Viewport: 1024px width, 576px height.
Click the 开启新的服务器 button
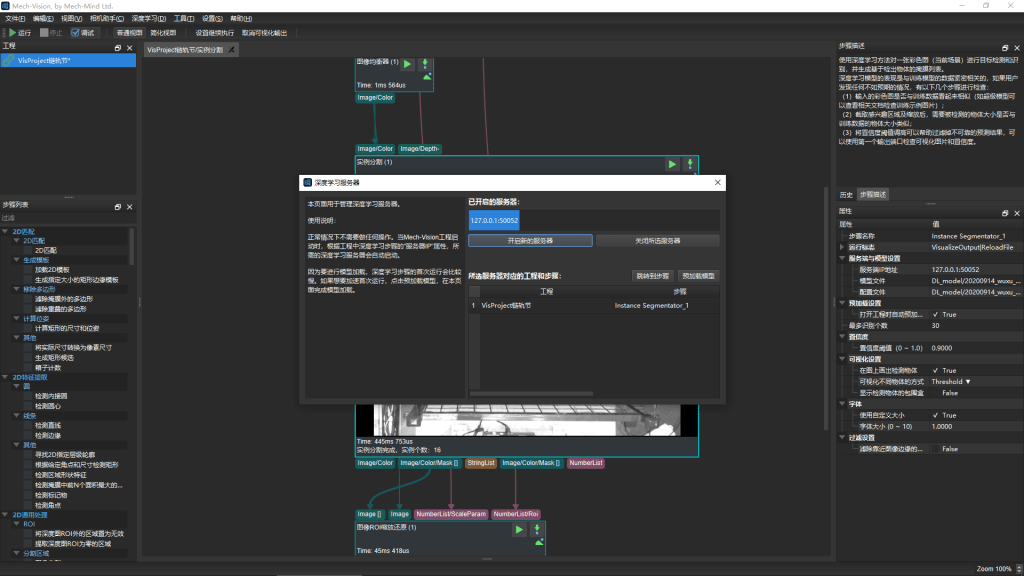[x=530, y=241]
